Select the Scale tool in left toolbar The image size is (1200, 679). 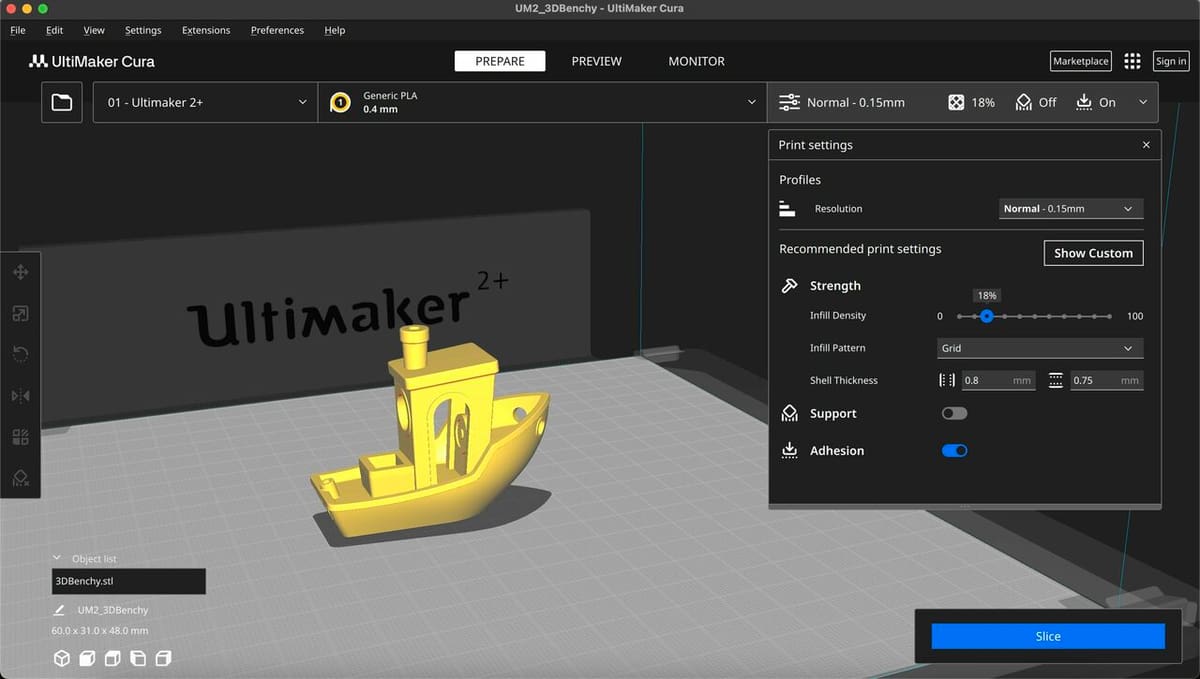(20, 314)
